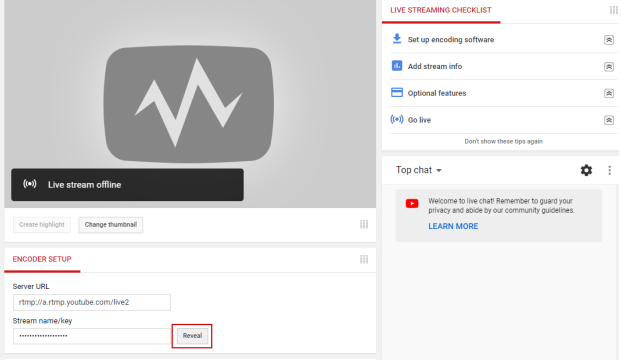Click the Change thumbnail button

point(110,225)
